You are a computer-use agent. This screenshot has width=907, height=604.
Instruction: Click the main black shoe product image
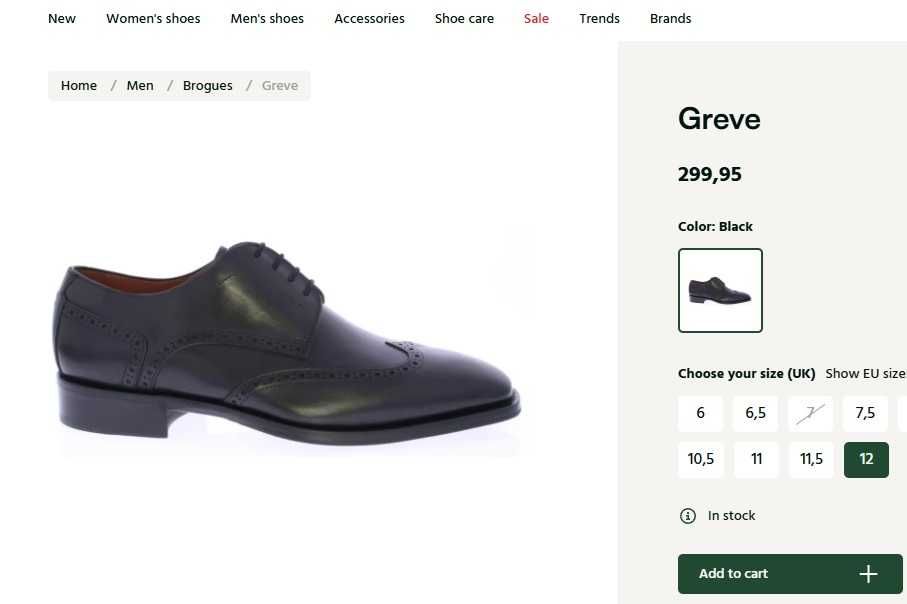tap(288, 340)
